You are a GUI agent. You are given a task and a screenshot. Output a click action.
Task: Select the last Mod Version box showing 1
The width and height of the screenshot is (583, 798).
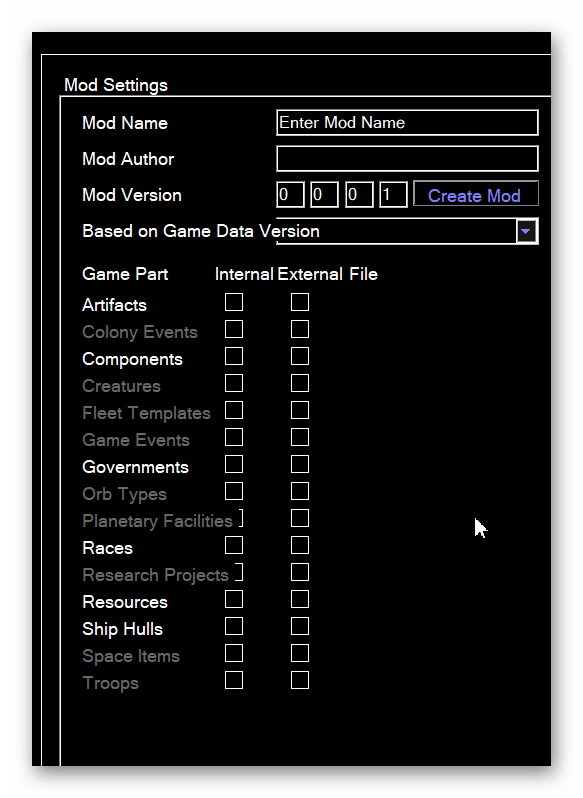[x=393, y=194]
